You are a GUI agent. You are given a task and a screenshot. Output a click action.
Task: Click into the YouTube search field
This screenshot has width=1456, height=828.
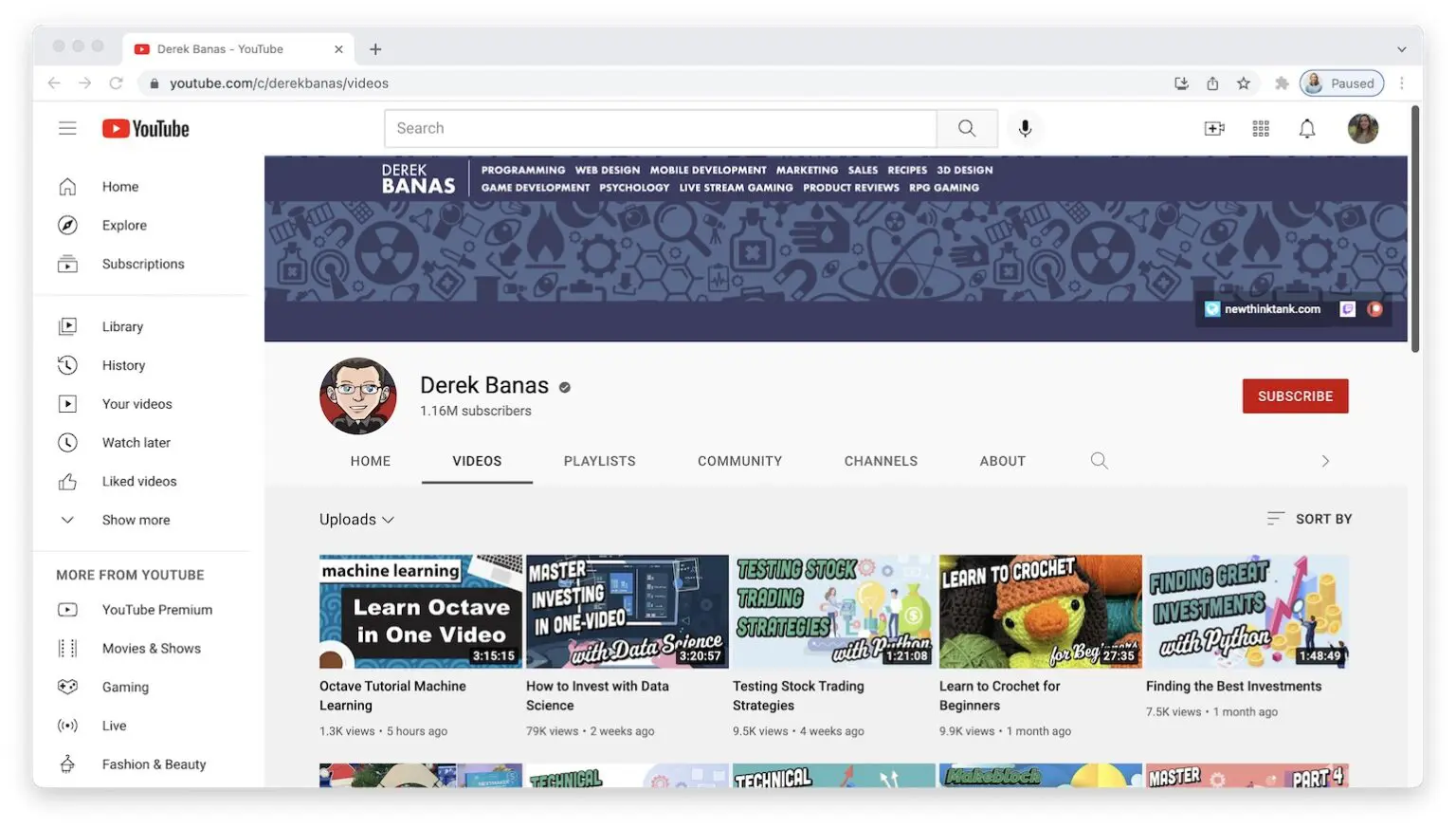660,128
